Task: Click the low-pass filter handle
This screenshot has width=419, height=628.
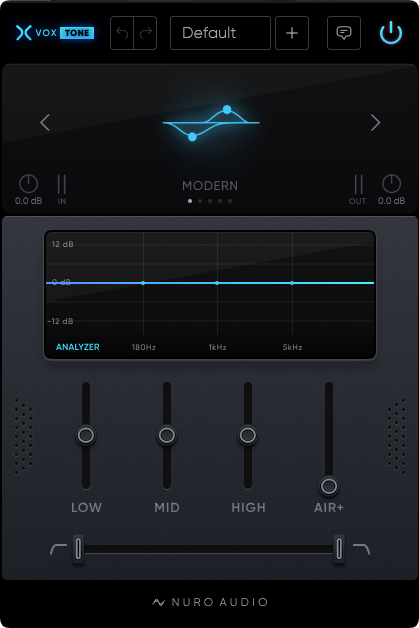Action: coord(339,549)
